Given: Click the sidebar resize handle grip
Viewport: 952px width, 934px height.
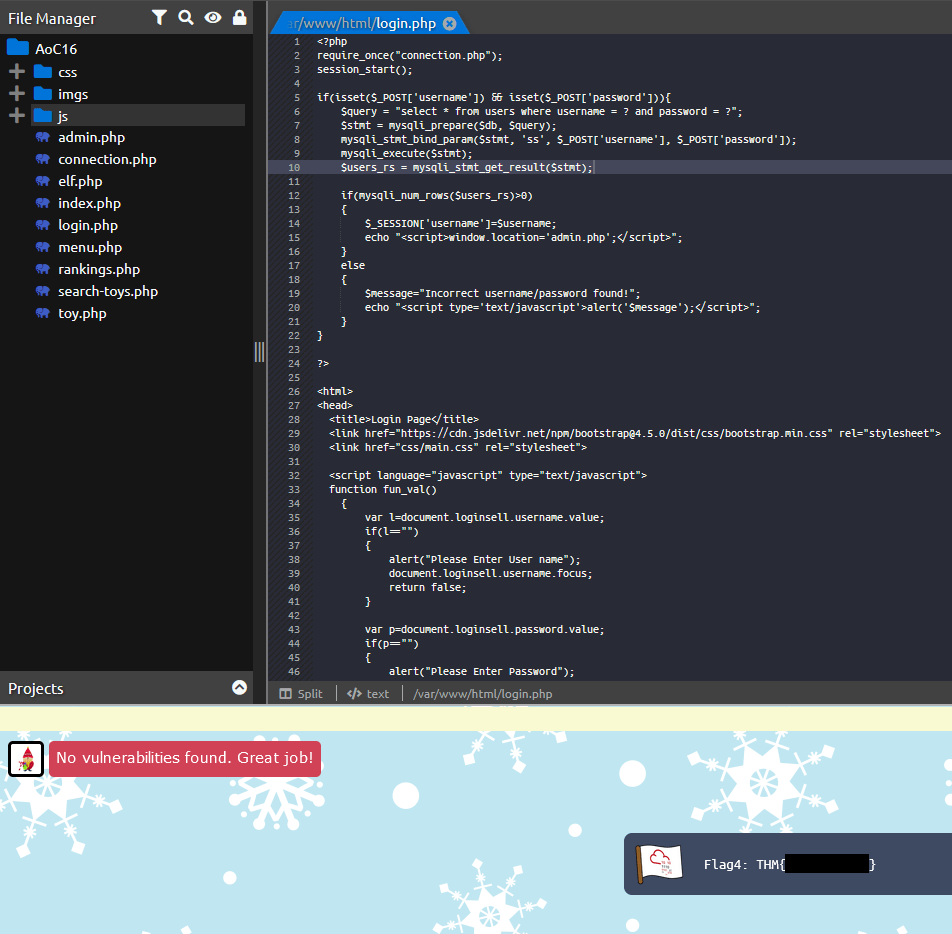Looking at the screenshot, I should pos(259,352).
